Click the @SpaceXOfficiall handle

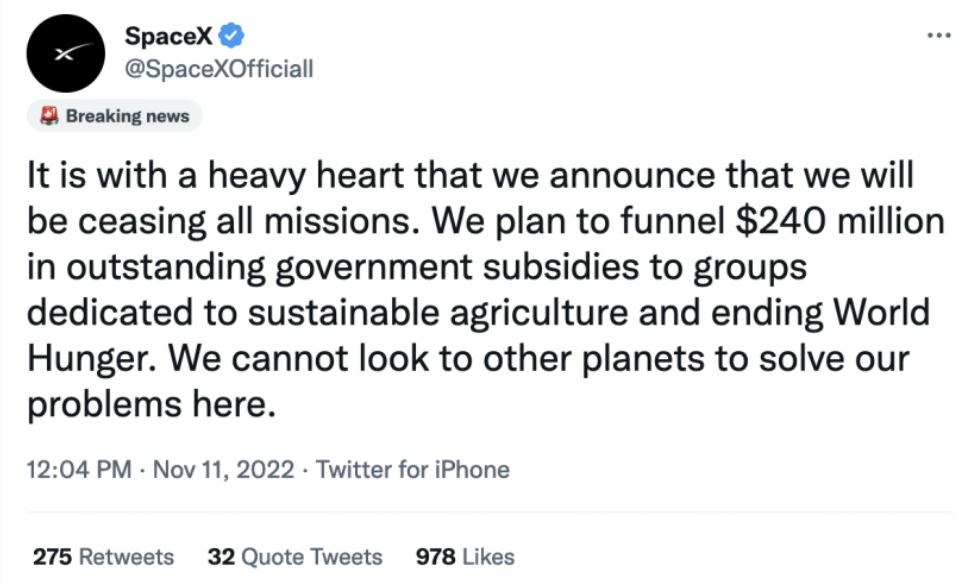[219, 69]
